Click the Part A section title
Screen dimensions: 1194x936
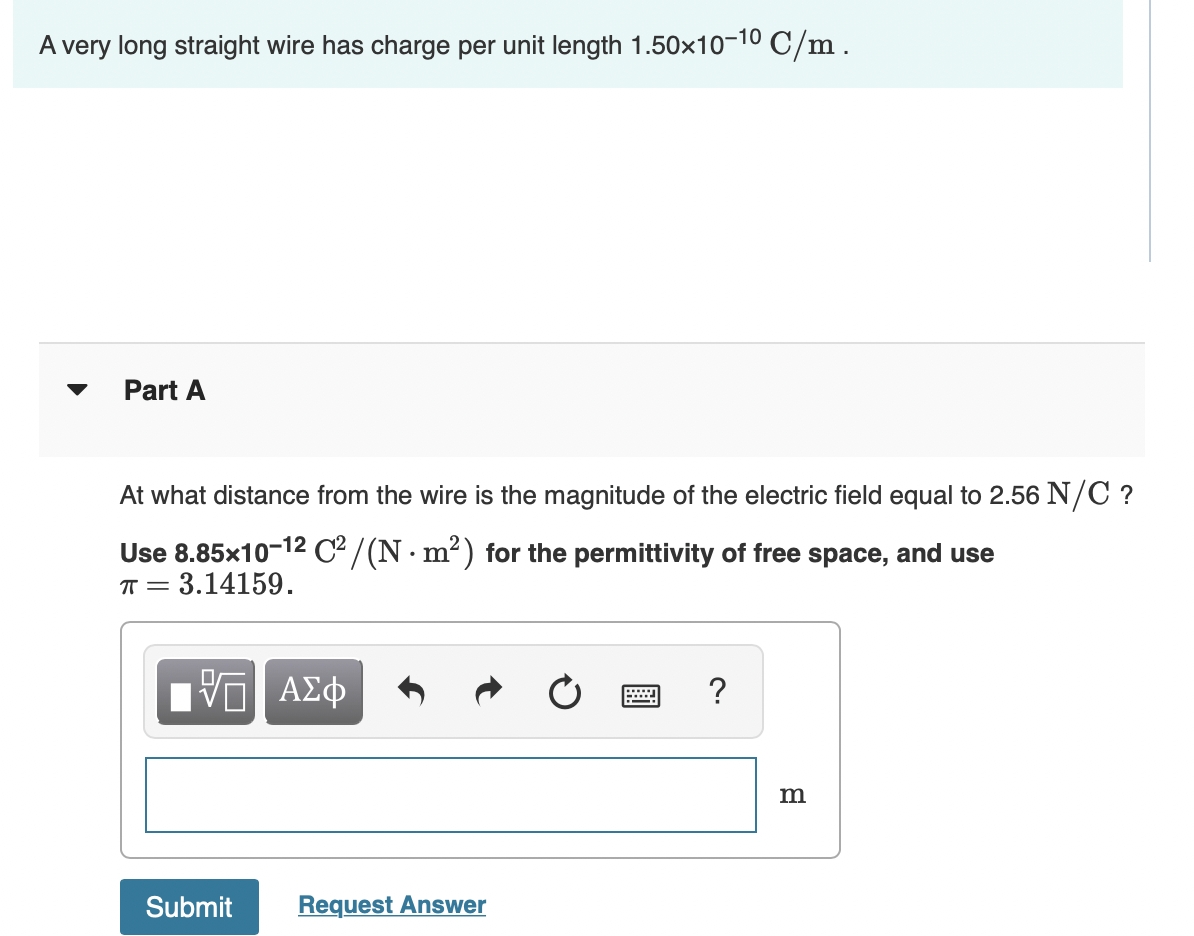click(x=163, y=390)
